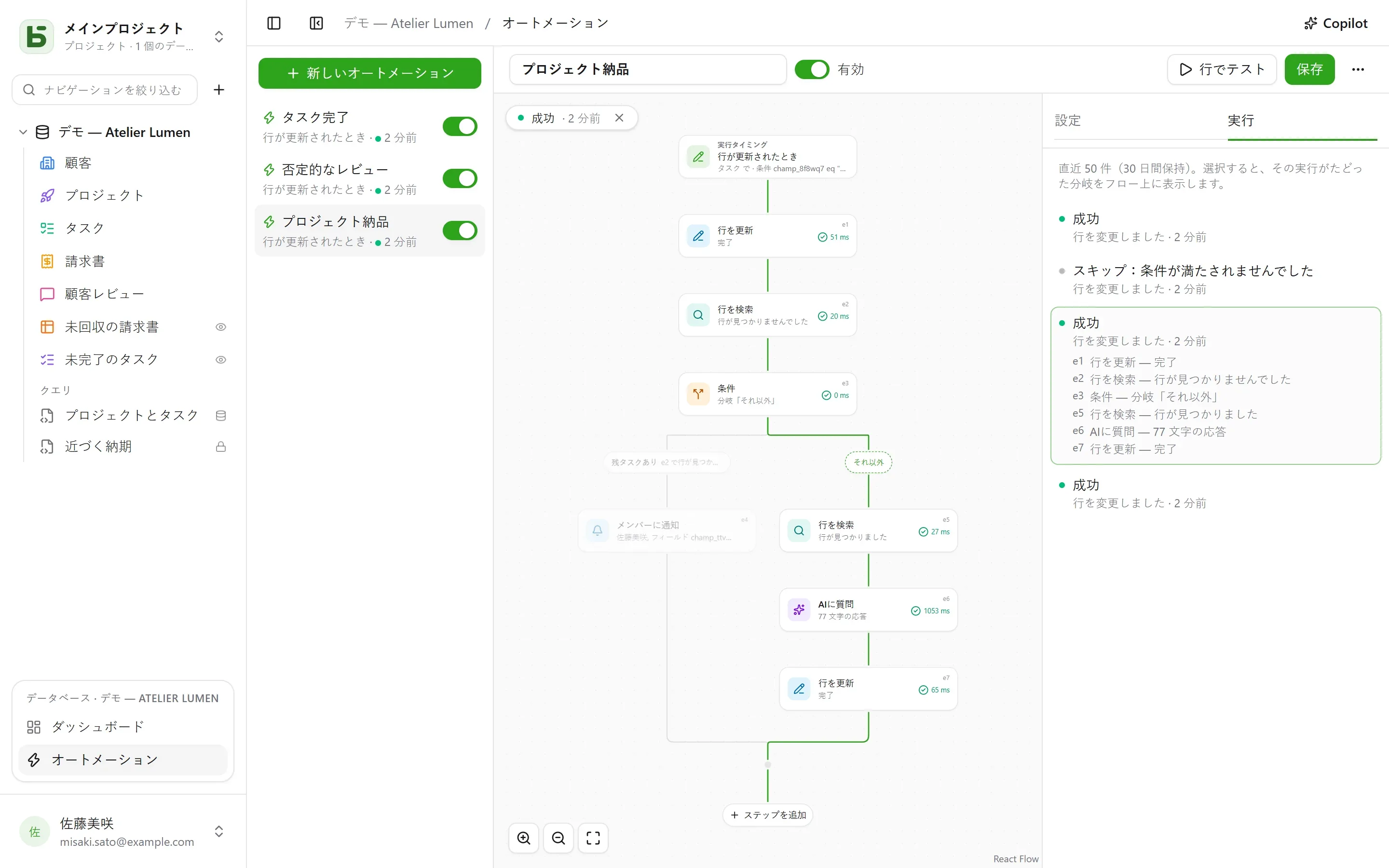This screenshot has width=1389, height=868.
Task: Collapse the デモ — Atelier Lumen tree
Action: (x=23, y=132)
